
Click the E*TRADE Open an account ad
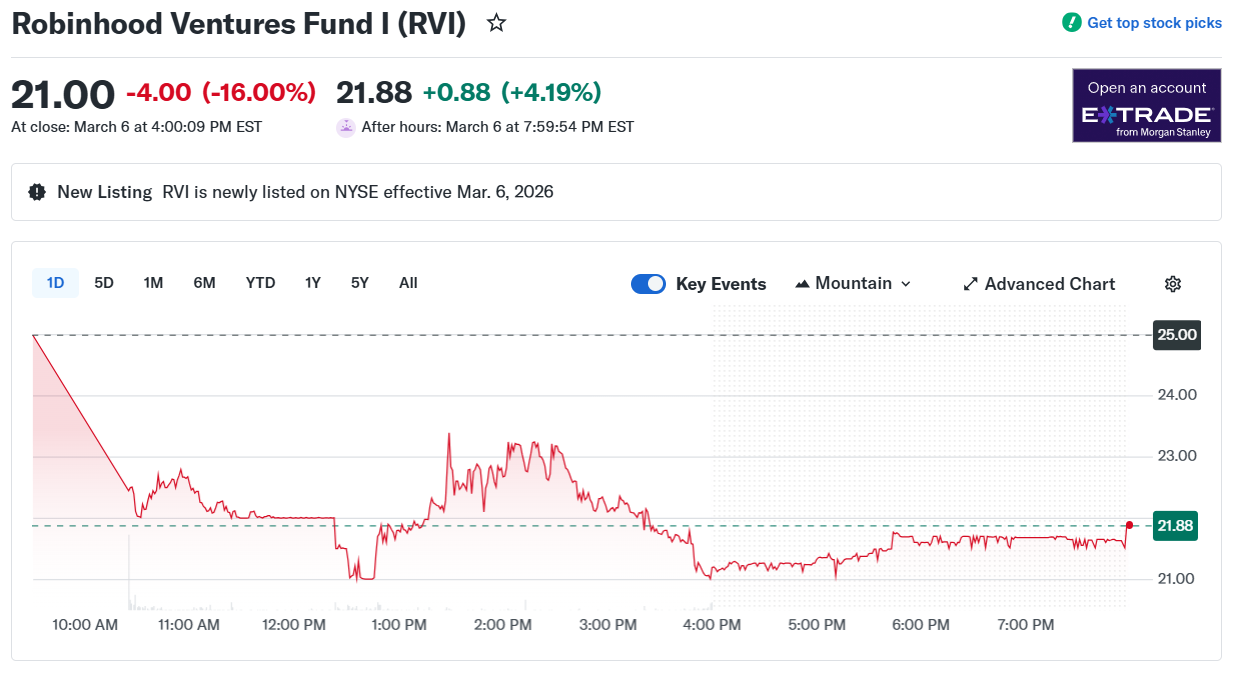[x=1147, y=105]
